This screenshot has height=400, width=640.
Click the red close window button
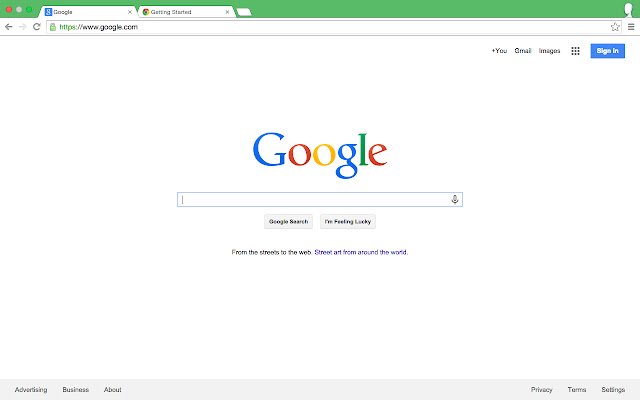(x=9, y=9)
